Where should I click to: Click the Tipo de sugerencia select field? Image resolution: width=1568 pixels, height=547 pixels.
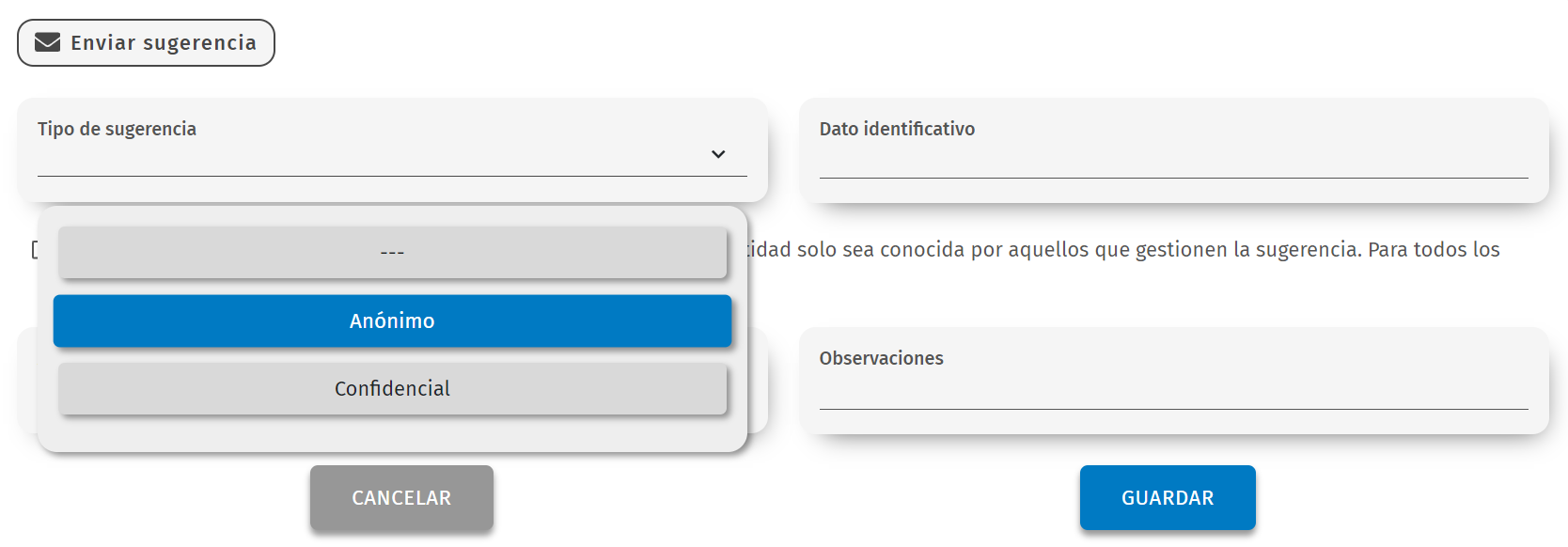click(x=376, y=155)
